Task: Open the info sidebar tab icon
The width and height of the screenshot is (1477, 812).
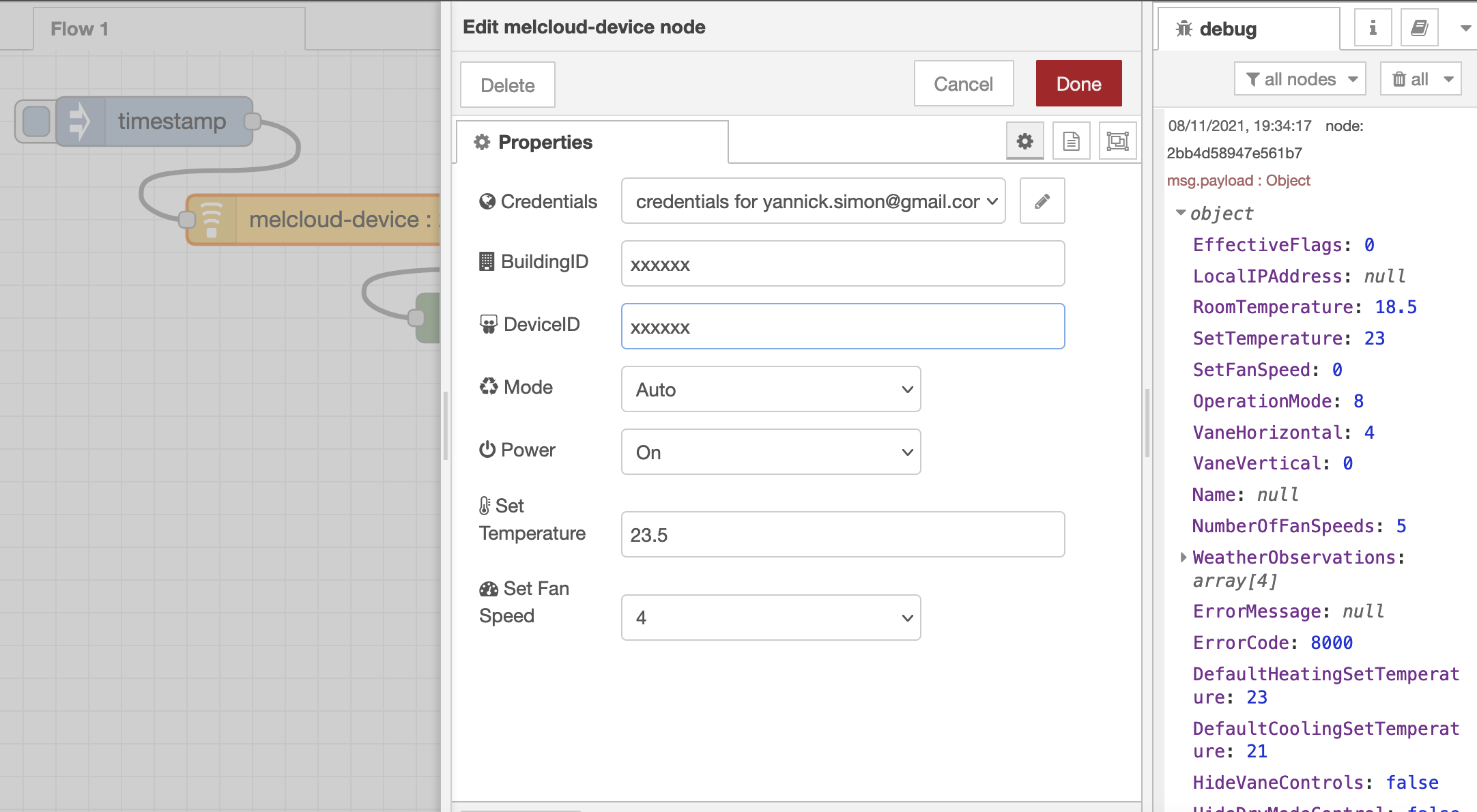Action: 1373,28
